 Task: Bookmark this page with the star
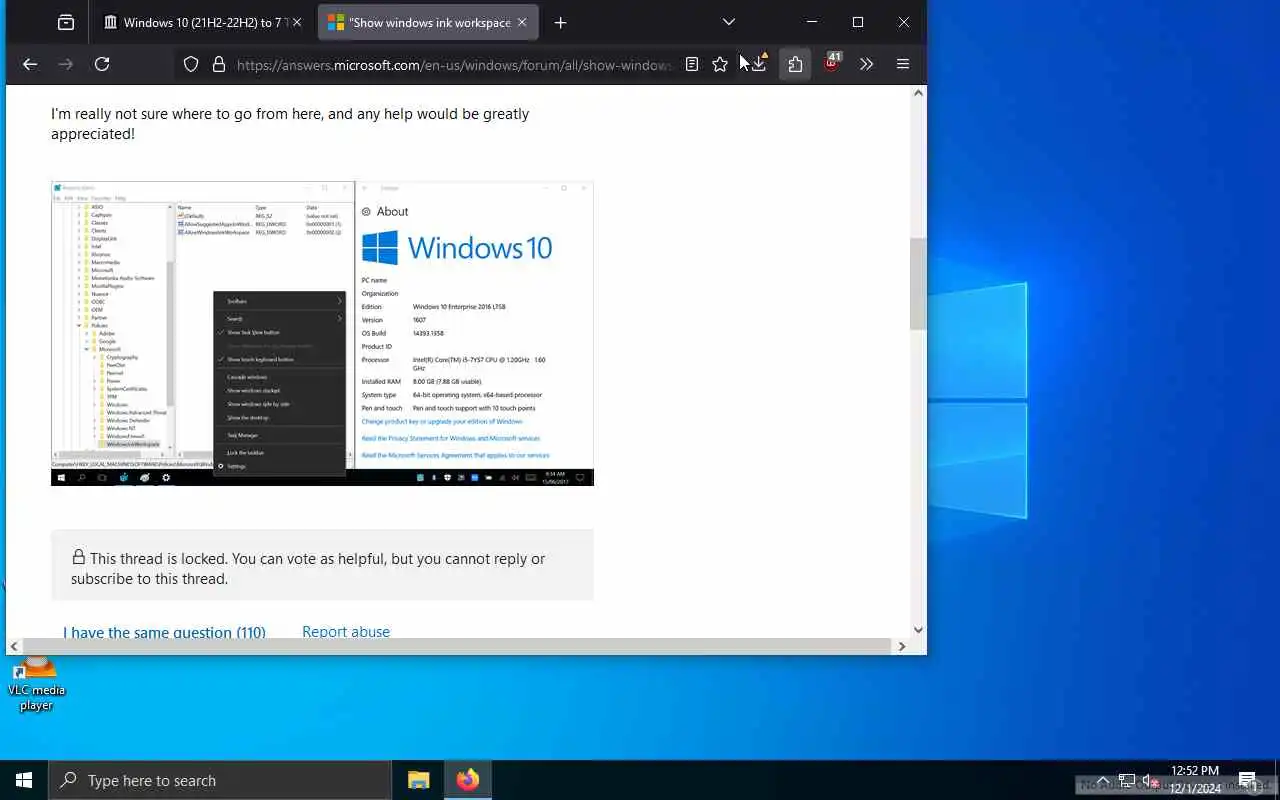click(x=720, y=64)
